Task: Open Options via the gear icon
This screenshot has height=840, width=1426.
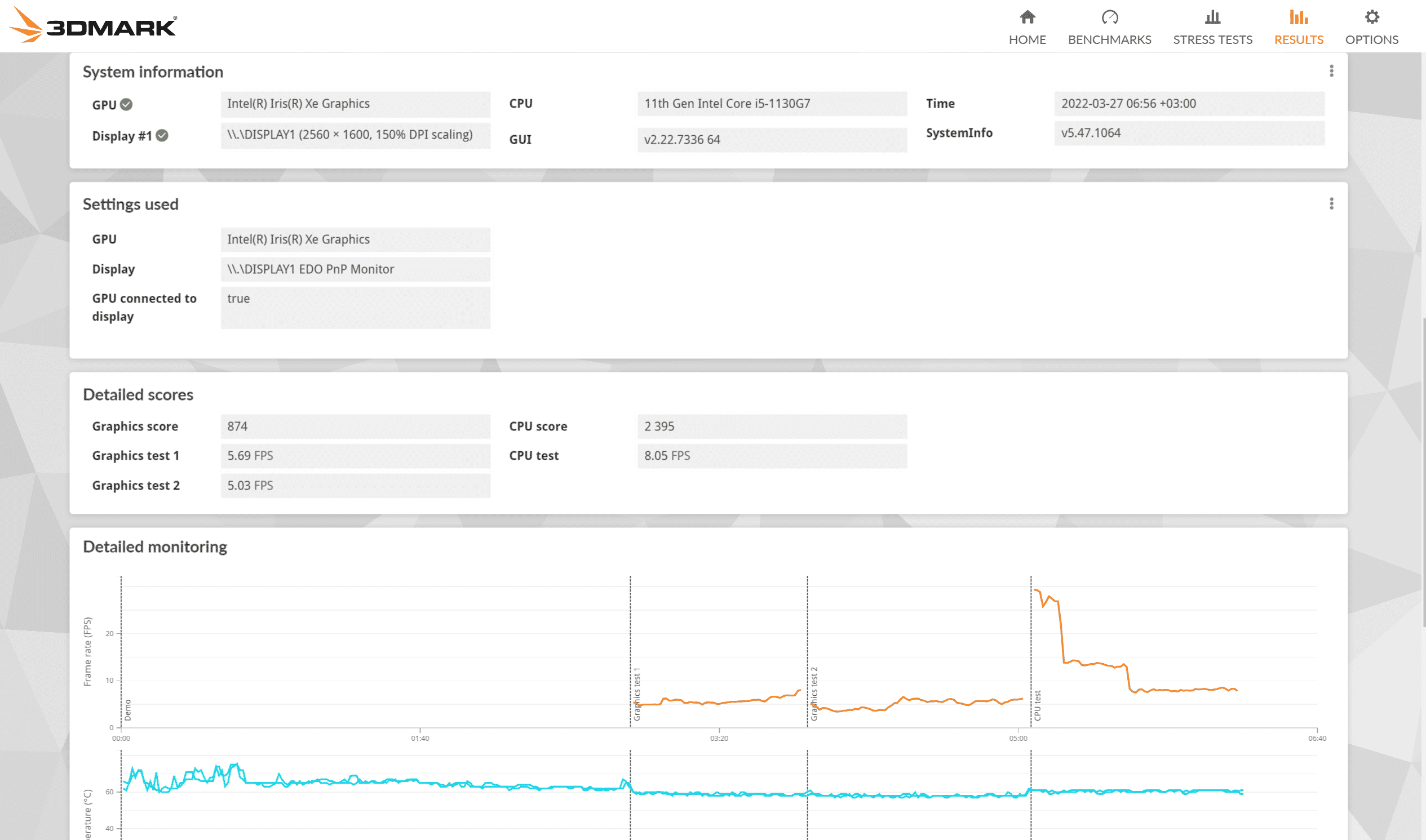Action: (x=1371, y=17)
